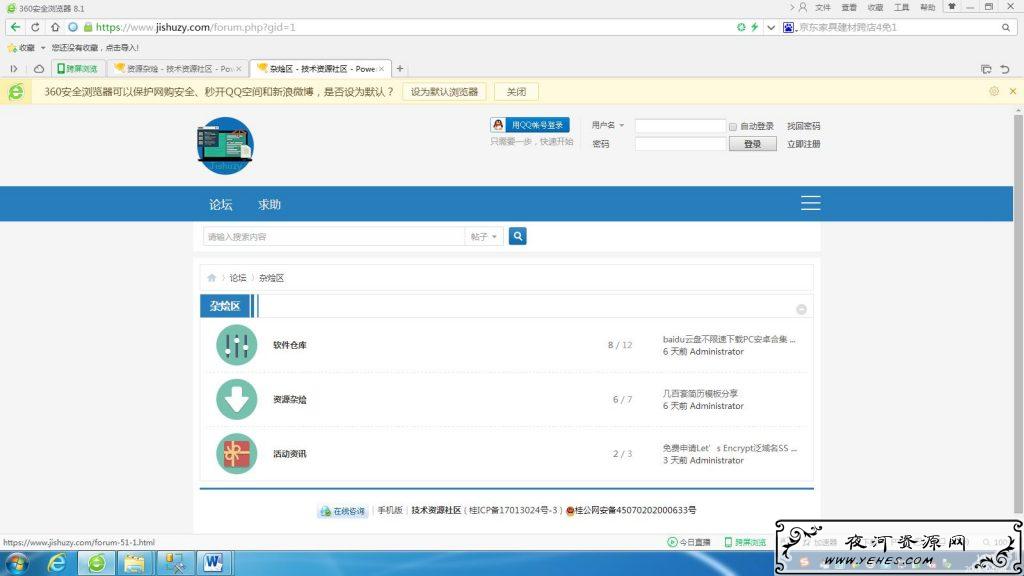Screen dimensions: 1024x576
Task: Check the 自动登录 checkbox
Action: click(733, 127)
